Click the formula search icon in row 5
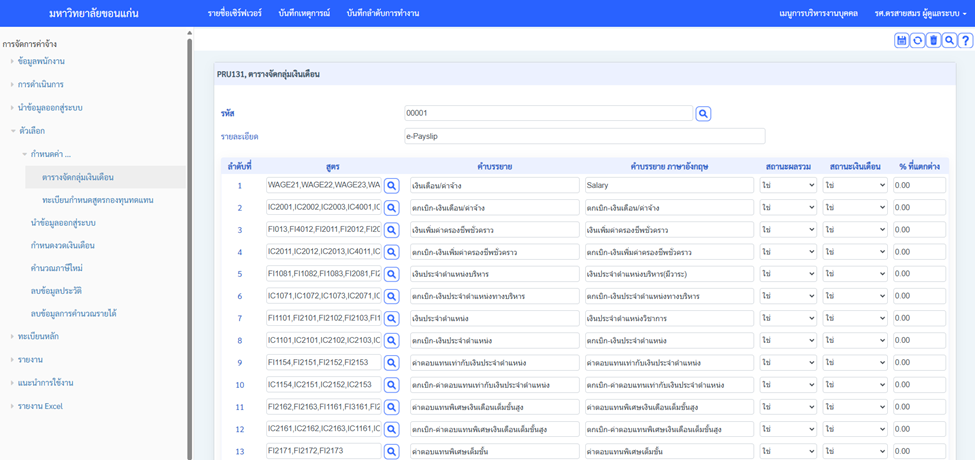975x460 pixels. tap(392, 274)
